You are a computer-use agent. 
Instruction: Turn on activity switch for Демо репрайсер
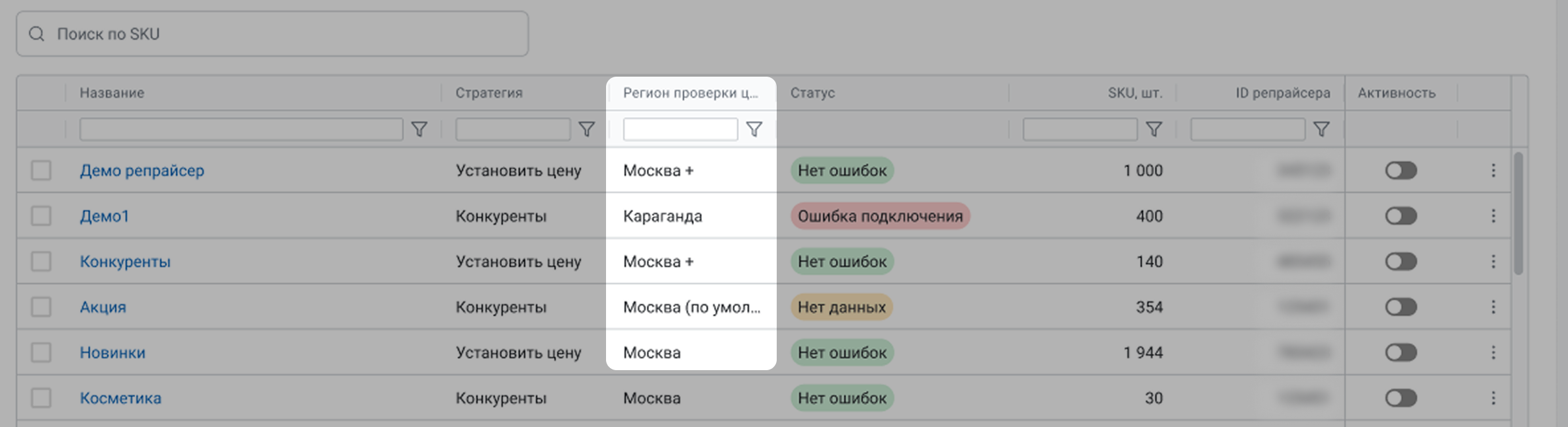[1401, 171]
